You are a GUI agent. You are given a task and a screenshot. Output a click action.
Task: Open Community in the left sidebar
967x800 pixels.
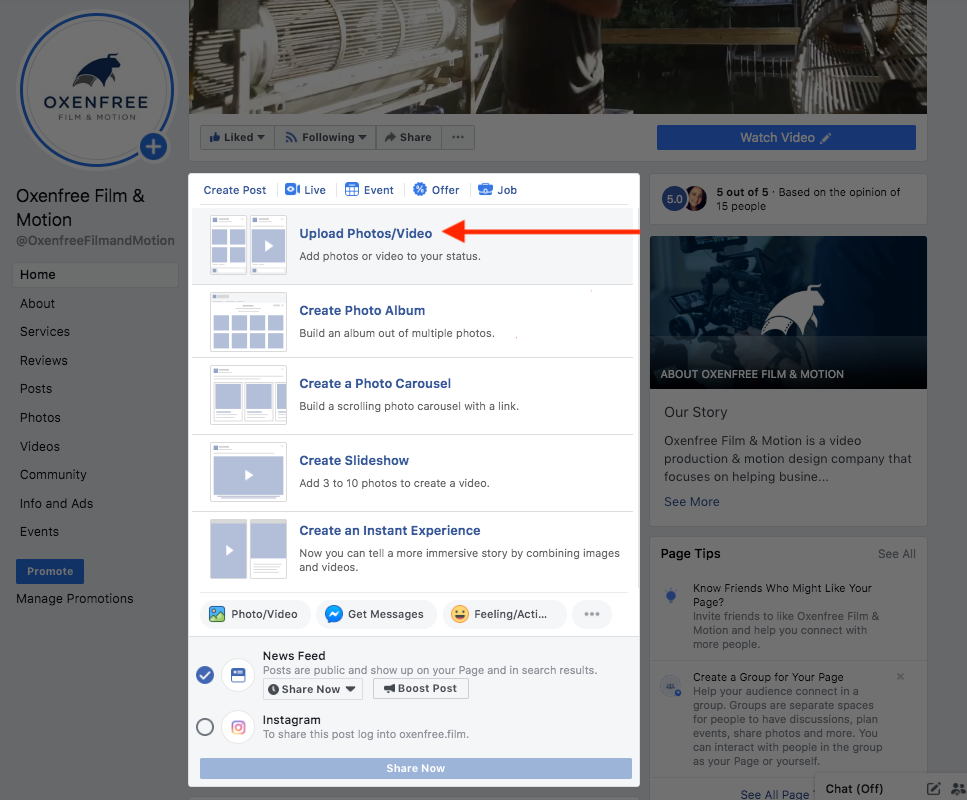pos(53,475)
